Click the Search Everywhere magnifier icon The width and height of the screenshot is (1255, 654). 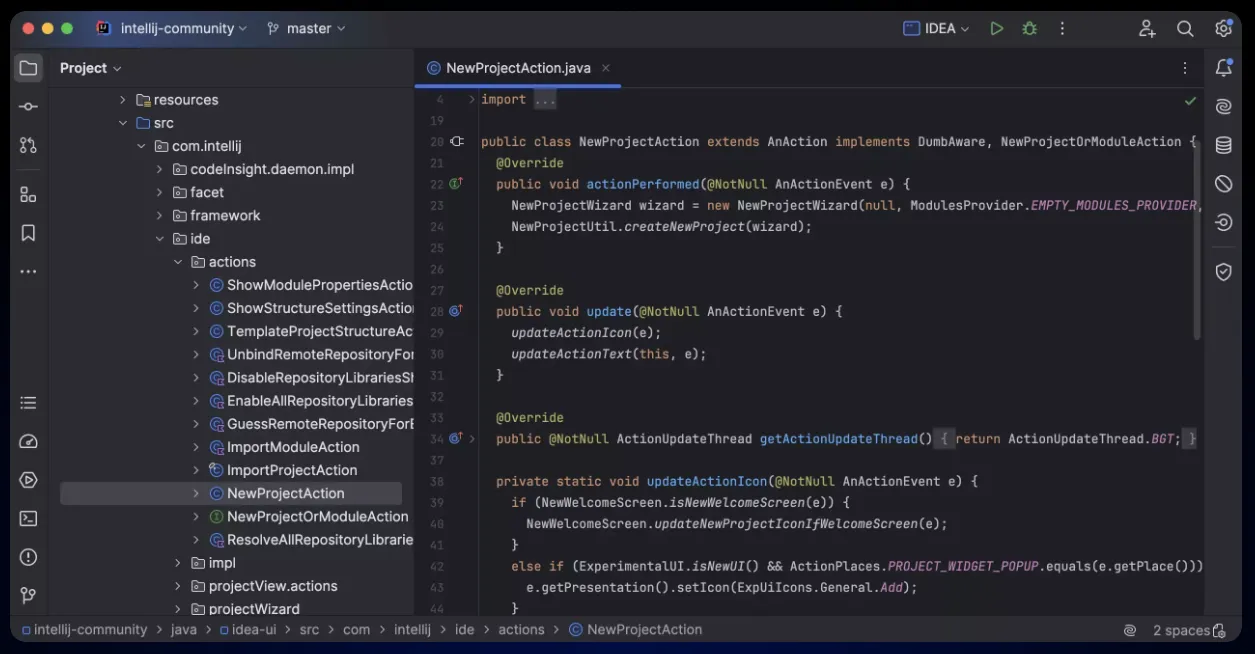coord(1185,29)
